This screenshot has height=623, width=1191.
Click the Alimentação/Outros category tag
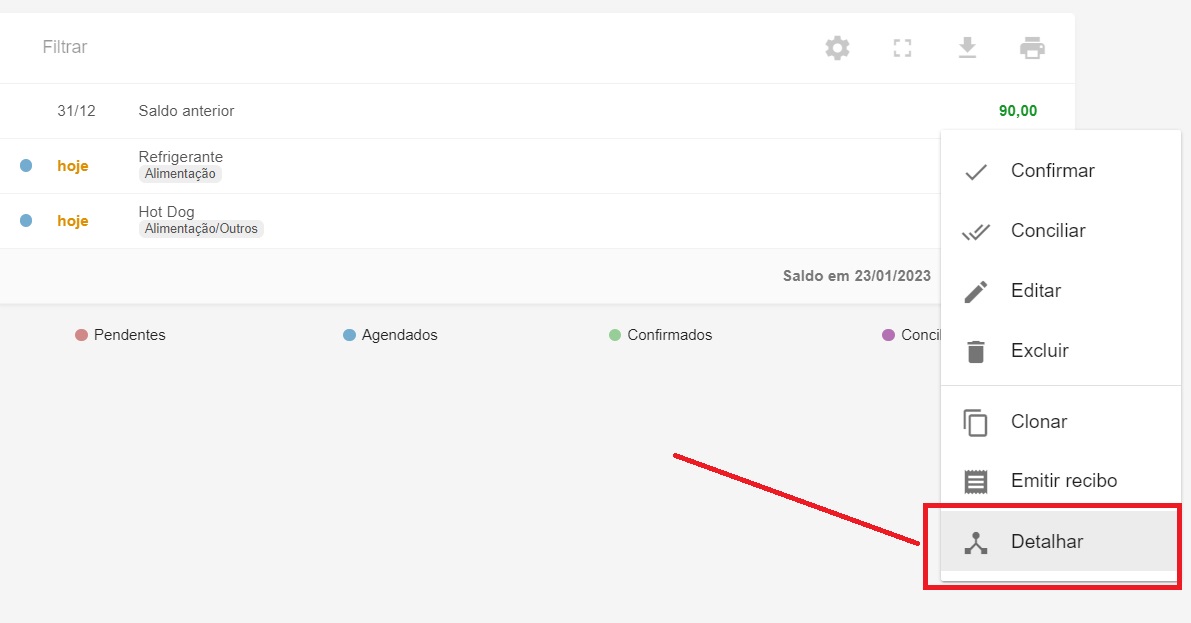tap(201, 229)
